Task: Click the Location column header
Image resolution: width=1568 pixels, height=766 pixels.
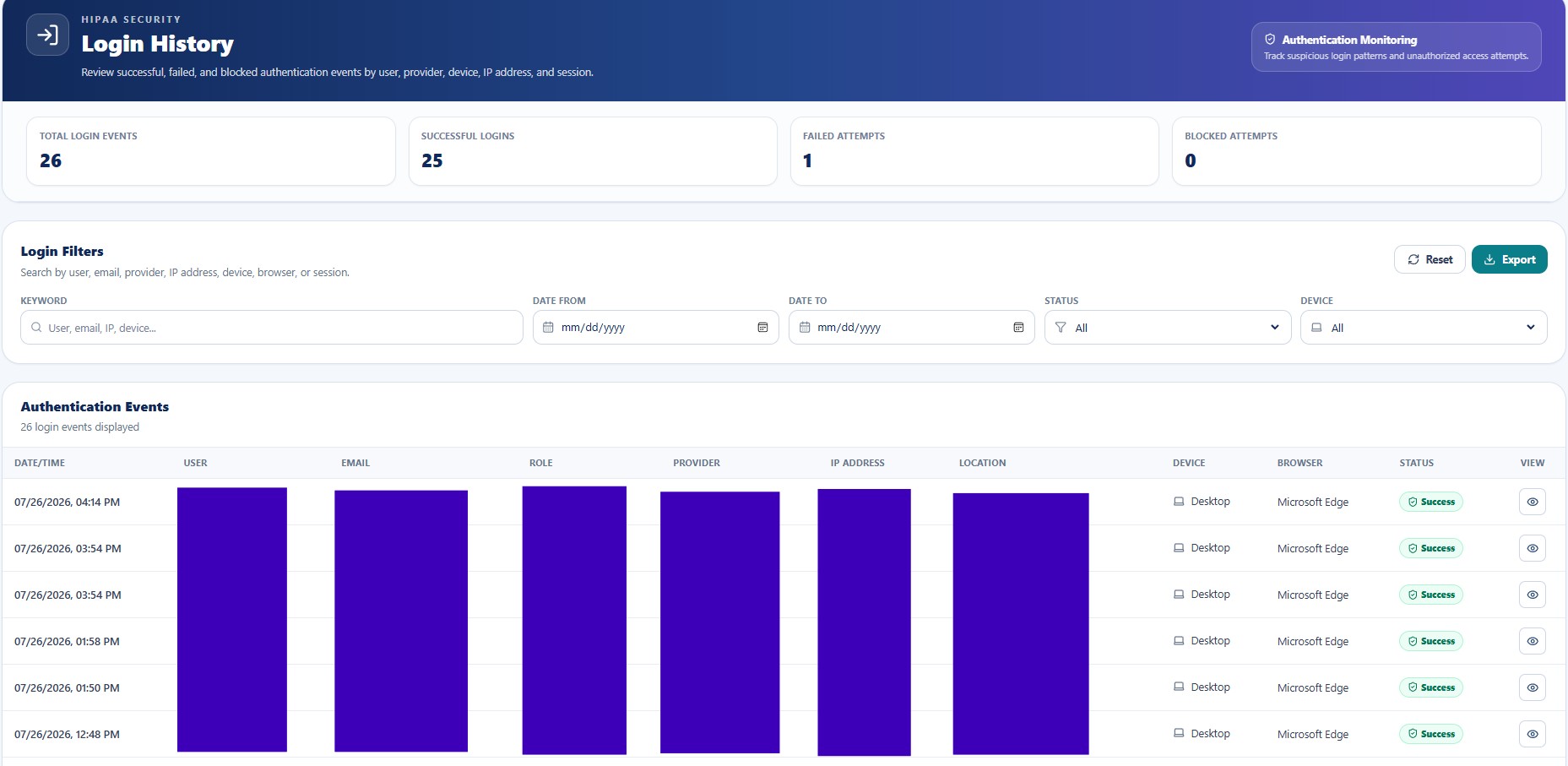Action: 982,463
